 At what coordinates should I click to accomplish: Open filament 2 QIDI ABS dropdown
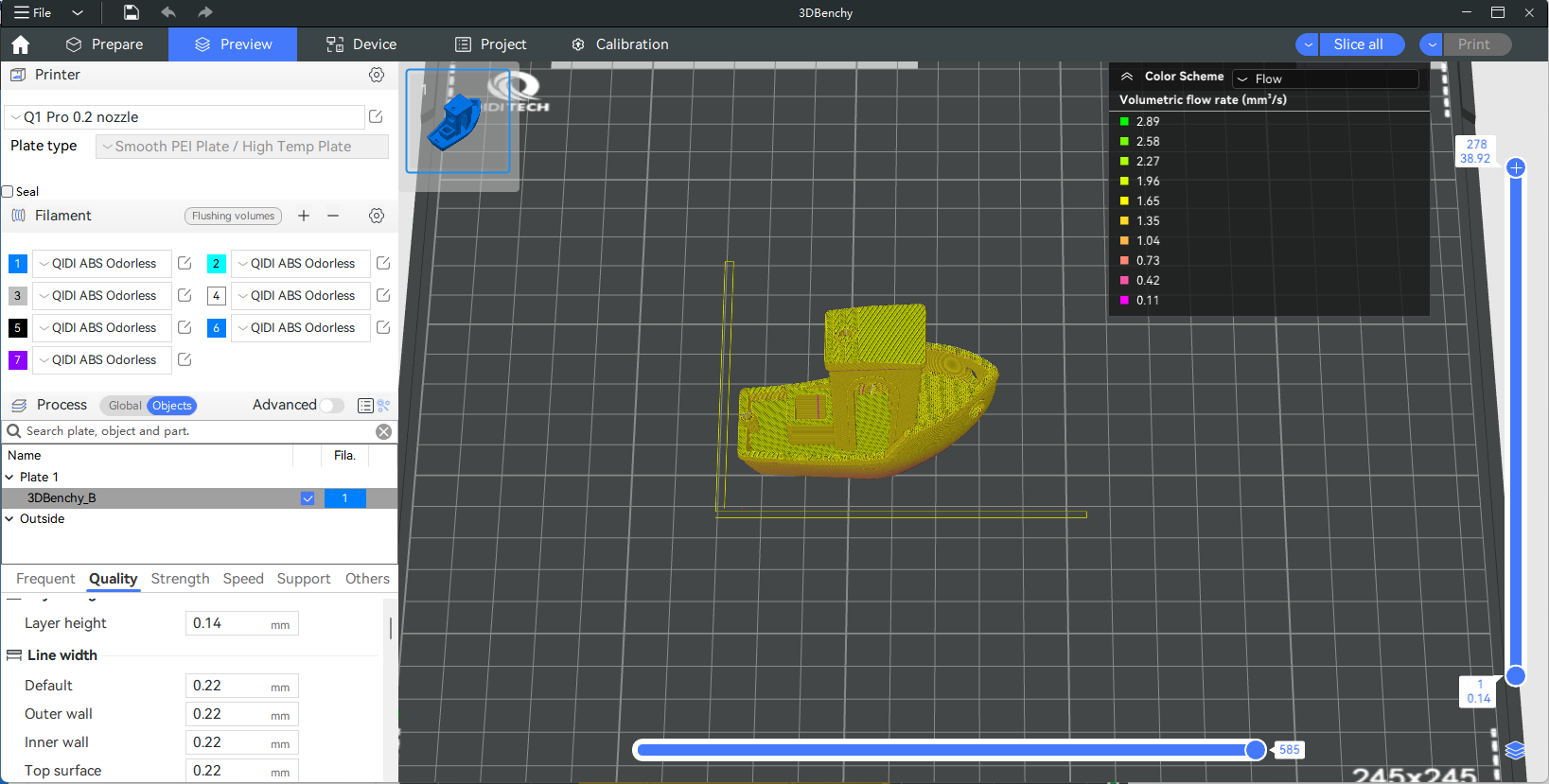tap(301, 263)
